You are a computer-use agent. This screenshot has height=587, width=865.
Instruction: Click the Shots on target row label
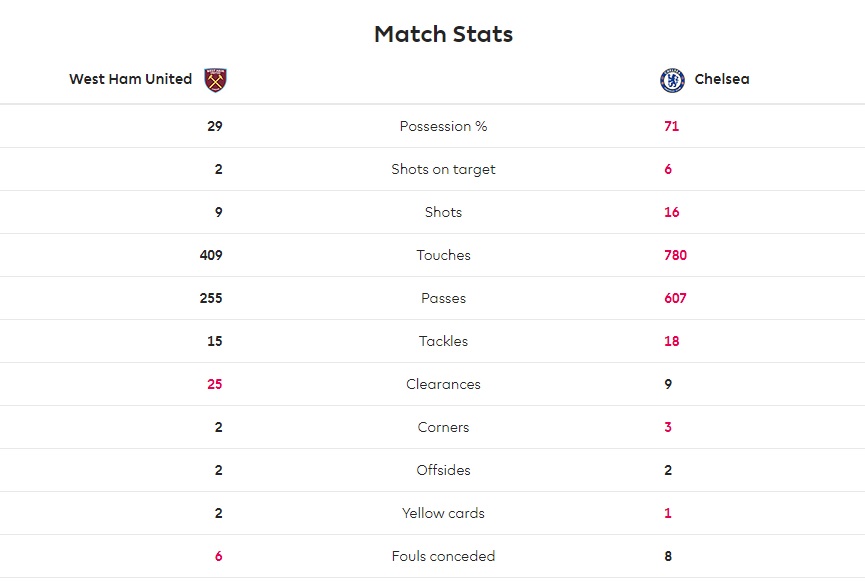444,169
